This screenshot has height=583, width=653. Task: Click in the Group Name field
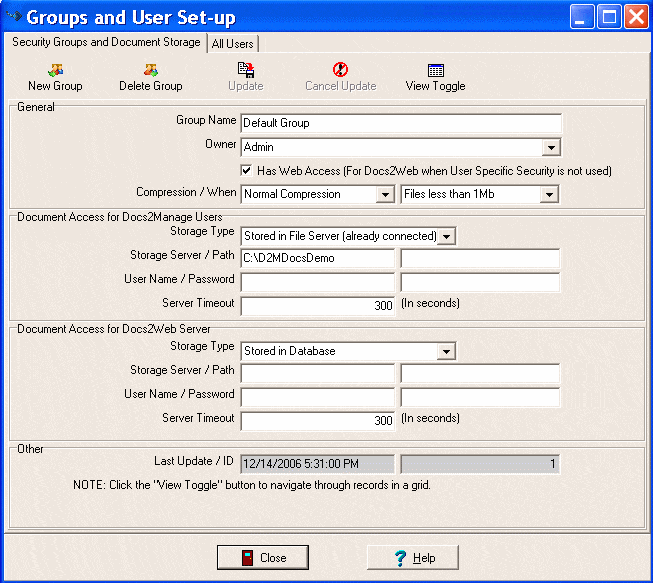pyautogui.click(x=400, y=123)
